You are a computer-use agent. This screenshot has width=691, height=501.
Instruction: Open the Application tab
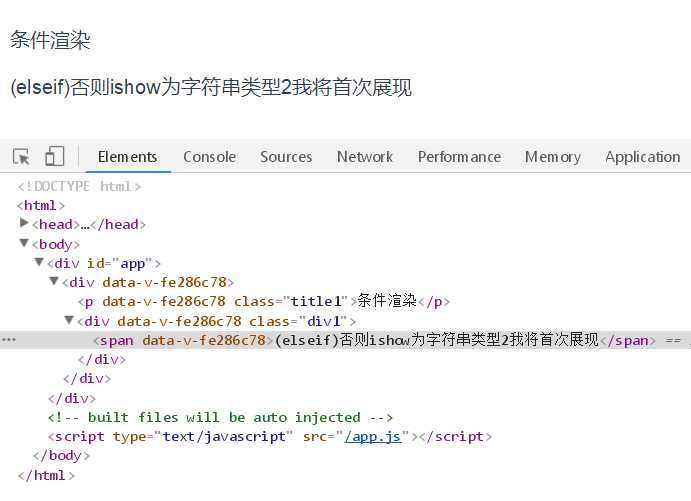pyautogui.click(x=643, y=157)
